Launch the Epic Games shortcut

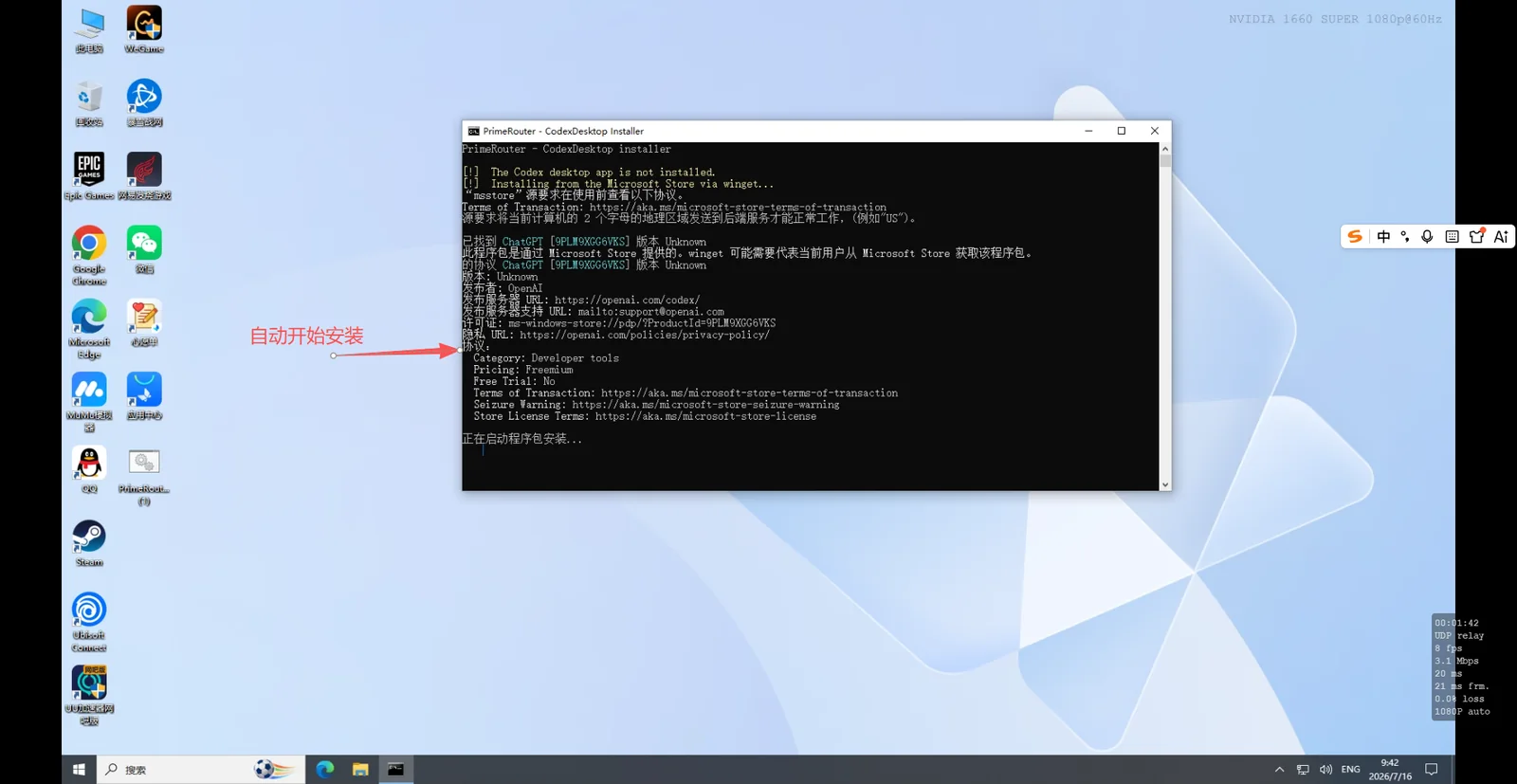click(89, 176)
